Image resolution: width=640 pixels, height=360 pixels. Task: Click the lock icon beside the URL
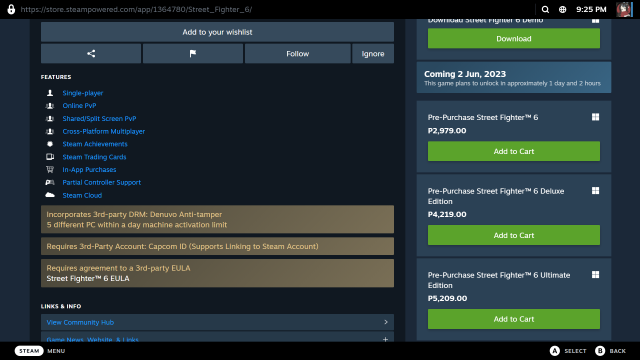pos(11,9)
